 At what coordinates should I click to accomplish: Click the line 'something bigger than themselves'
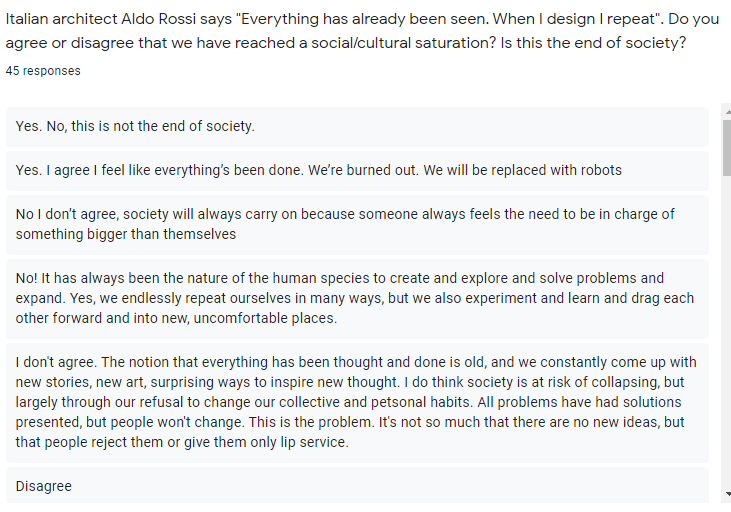(126, 234)
